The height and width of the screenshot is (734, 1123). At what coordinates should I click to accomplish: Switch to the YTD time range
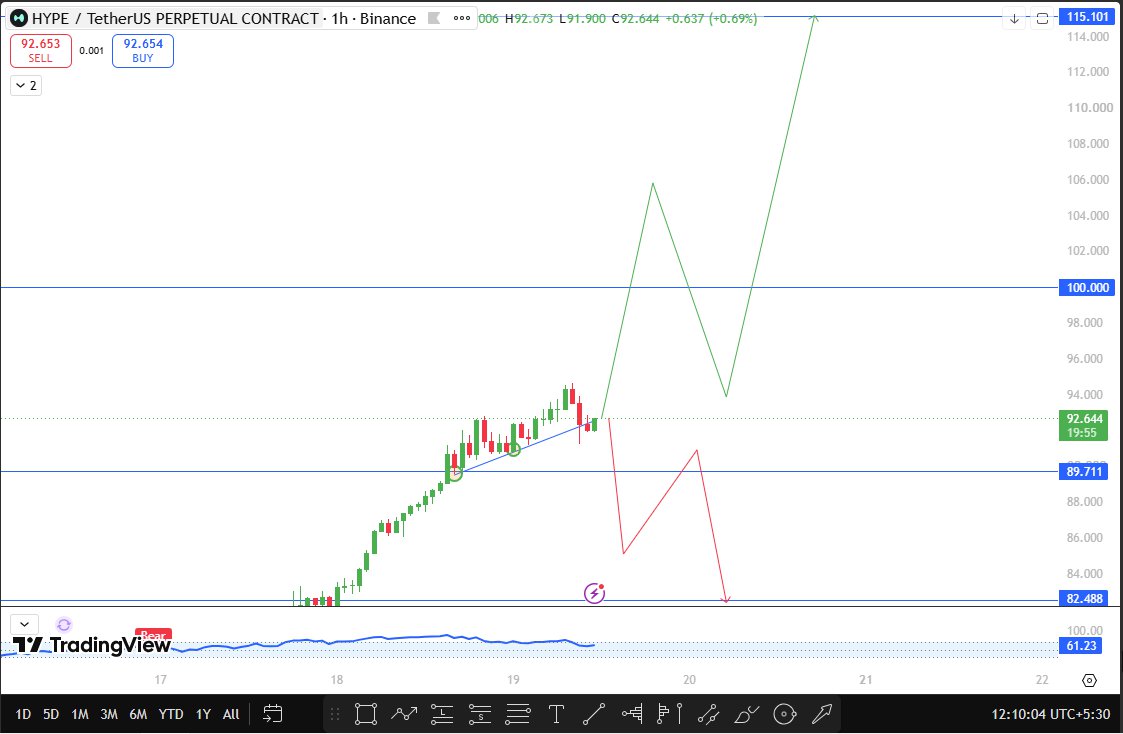click(170, 714)
